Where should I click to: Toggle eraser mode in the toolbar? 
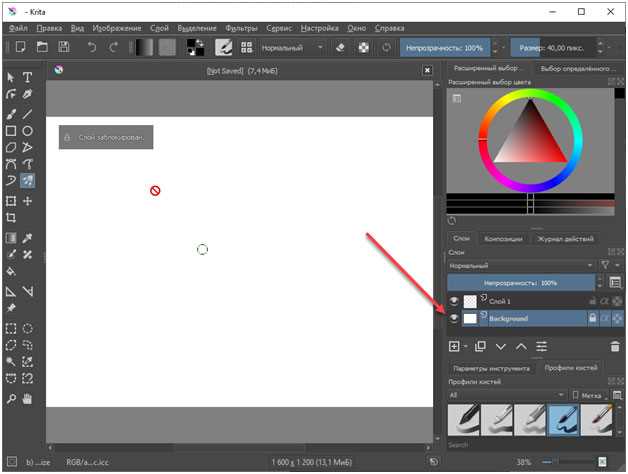(340, 48)
